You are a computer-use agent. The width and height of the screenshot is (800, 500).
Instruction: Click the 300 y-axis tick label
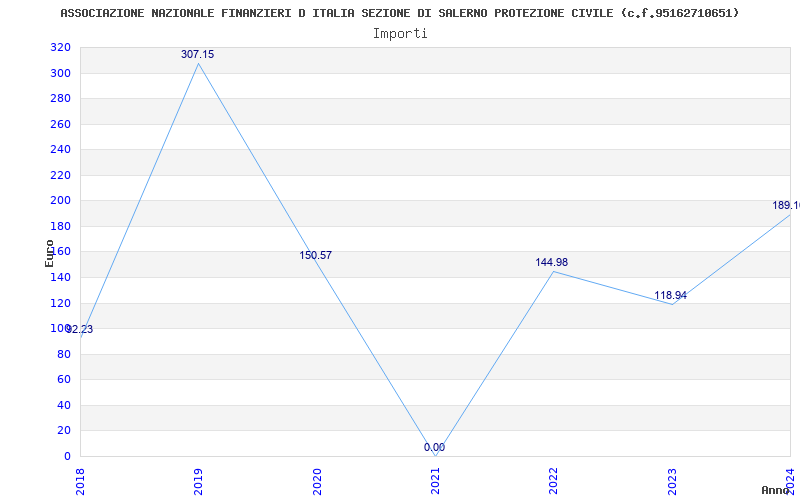click(x=60, y=73)
